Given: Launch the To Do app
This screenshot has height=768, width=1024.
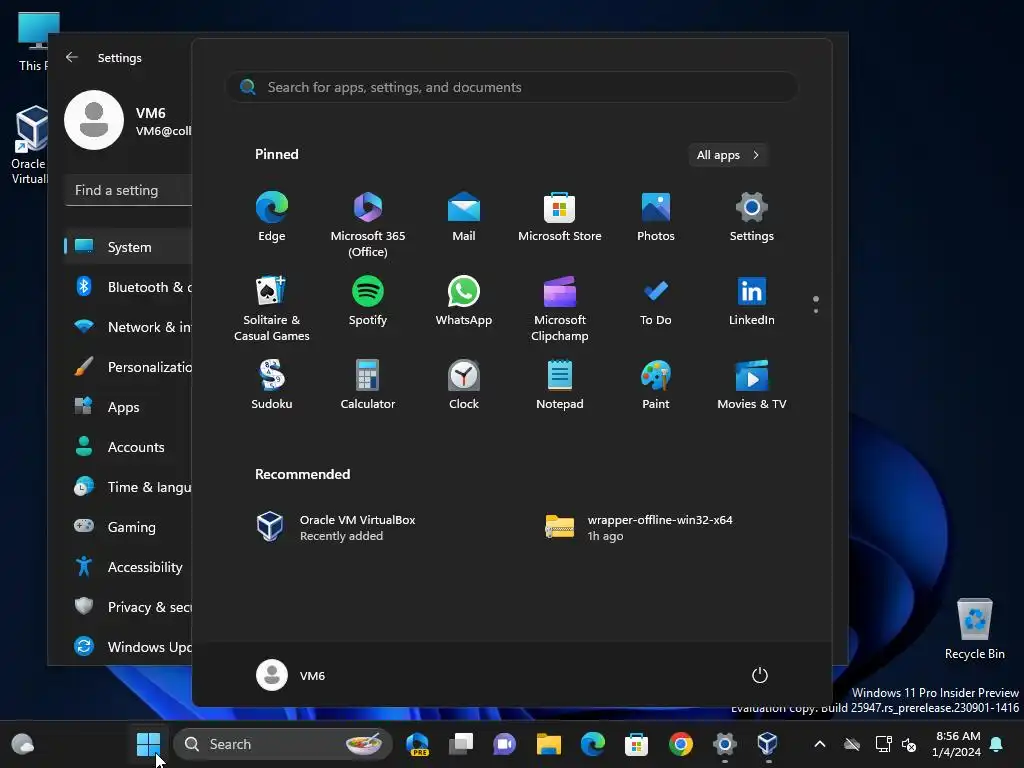Looking at the screenshot, I should (656, 301).
